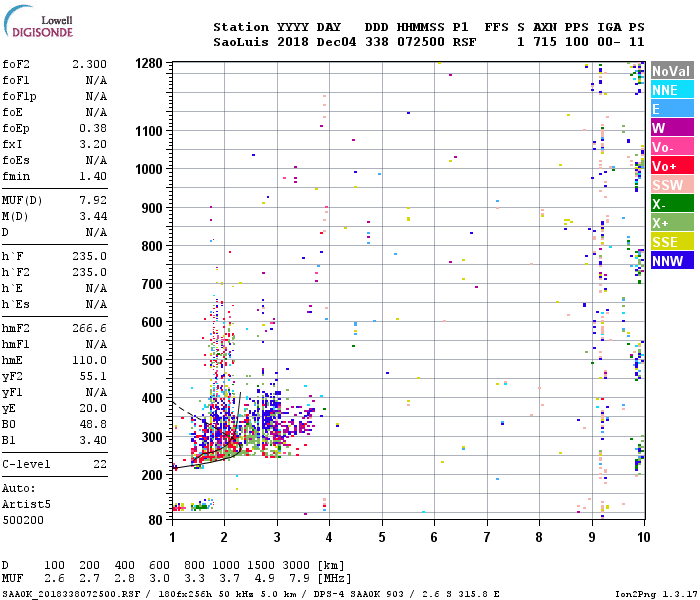Screen dimensions: 700x600
Task: Select the SSW legend swatch
Action: 672,185
